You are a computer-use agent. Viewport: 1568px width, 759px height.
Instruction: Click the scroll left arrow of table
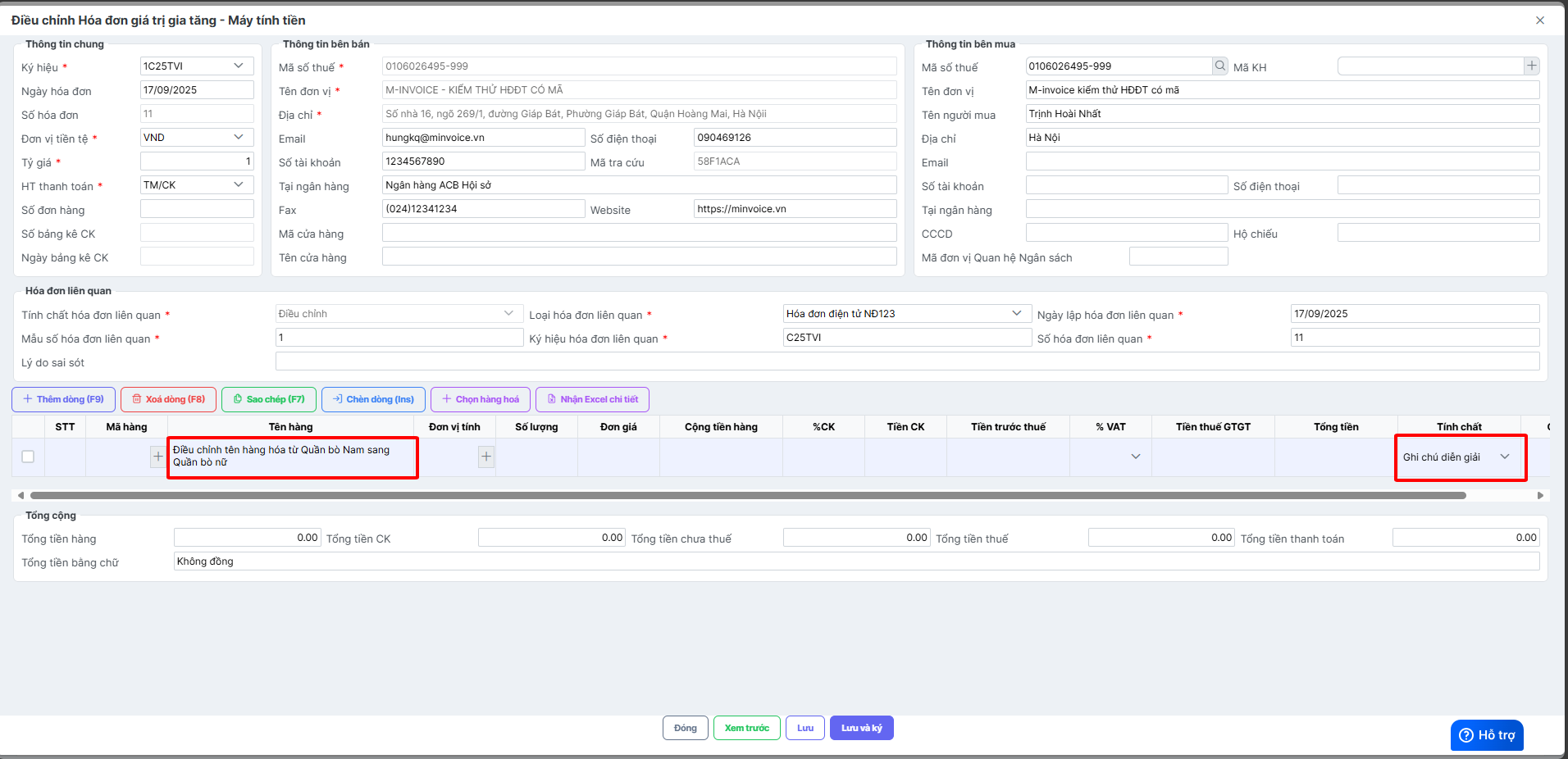pos(21,495)
